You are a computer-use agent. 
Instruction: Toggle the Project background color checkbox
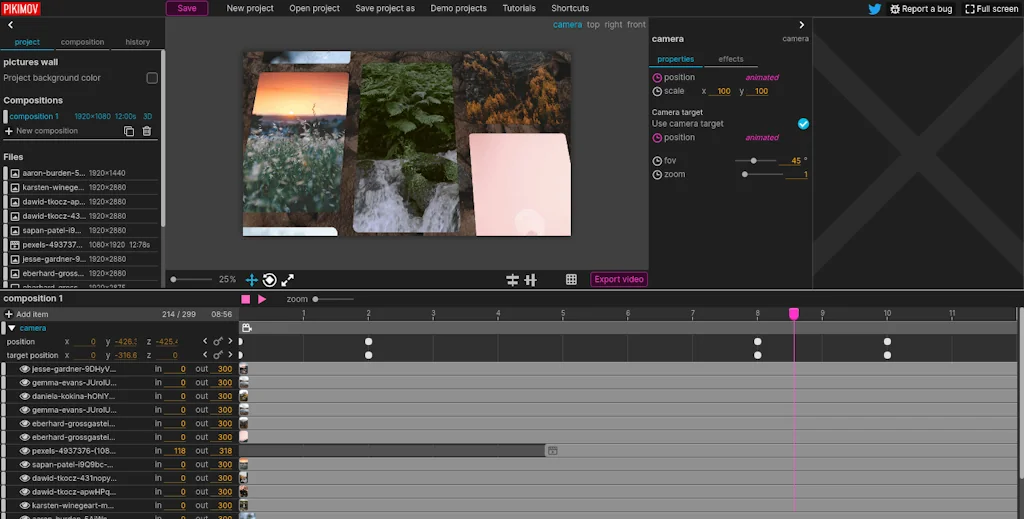pos(152,78)
